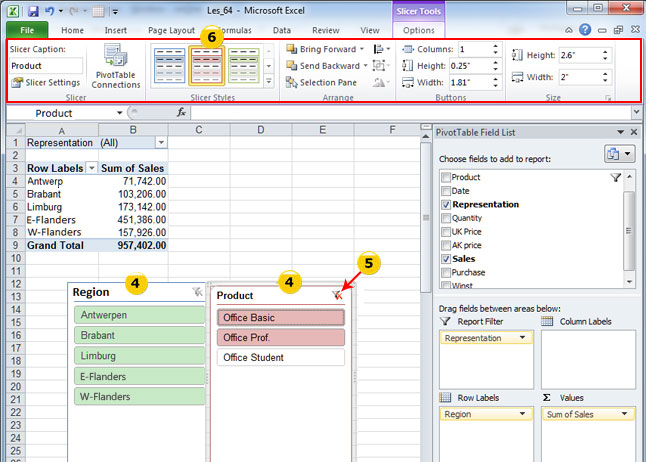
Task: Click Send Backward button
Action: [323, 66]
